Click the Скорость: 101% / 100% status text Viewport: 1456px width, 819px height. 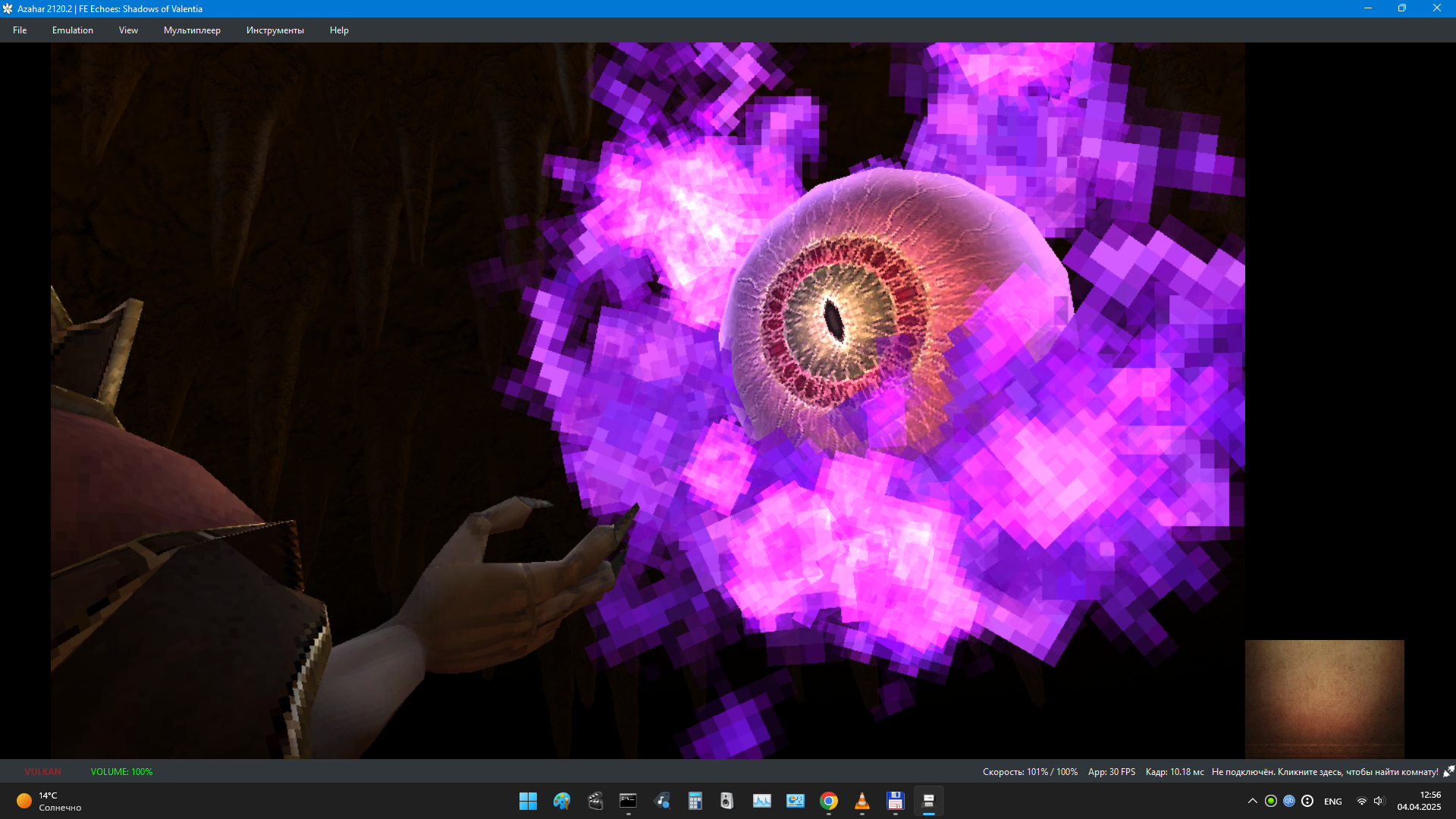(x=1030, y=772)
